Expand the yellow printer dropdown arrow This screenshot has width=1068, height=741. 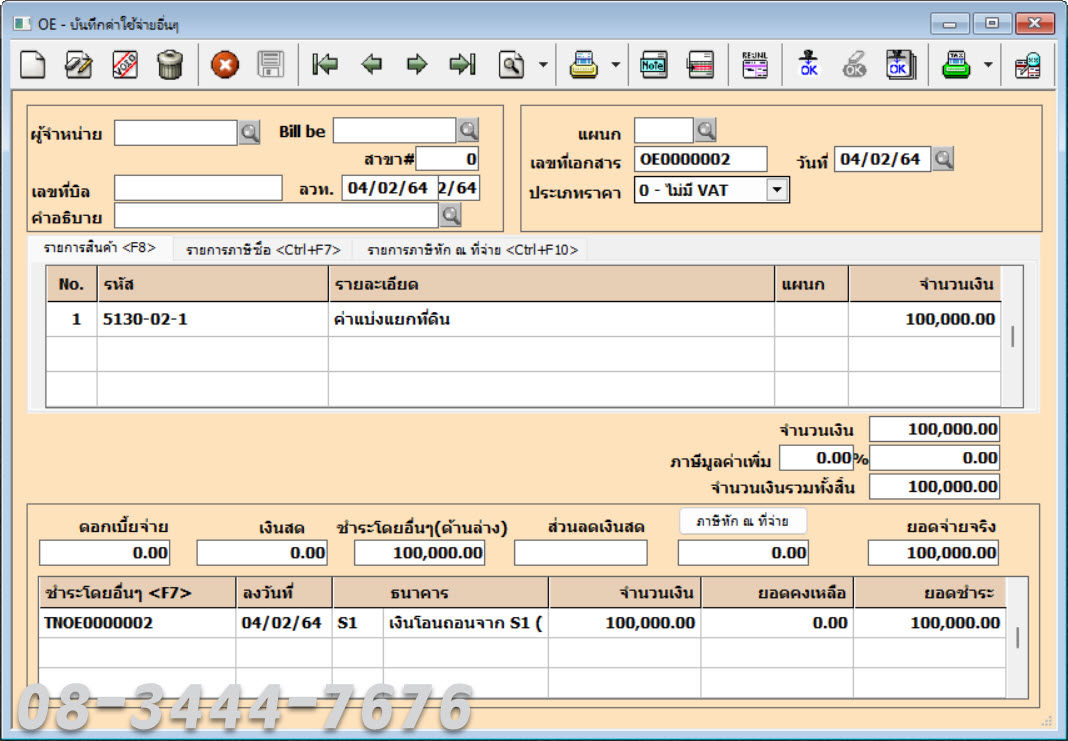[616, 65]
